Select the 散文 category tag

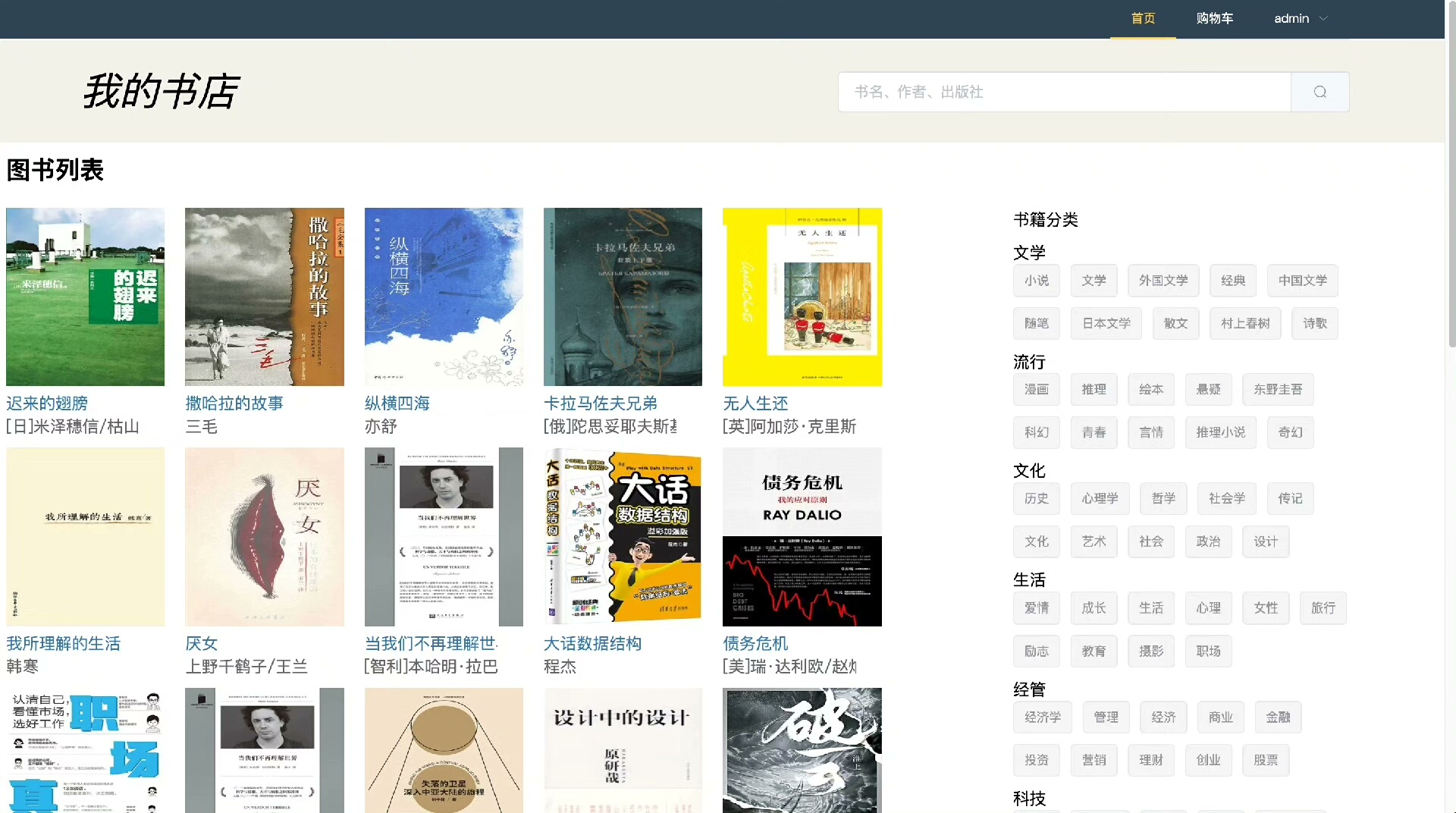1176,324
